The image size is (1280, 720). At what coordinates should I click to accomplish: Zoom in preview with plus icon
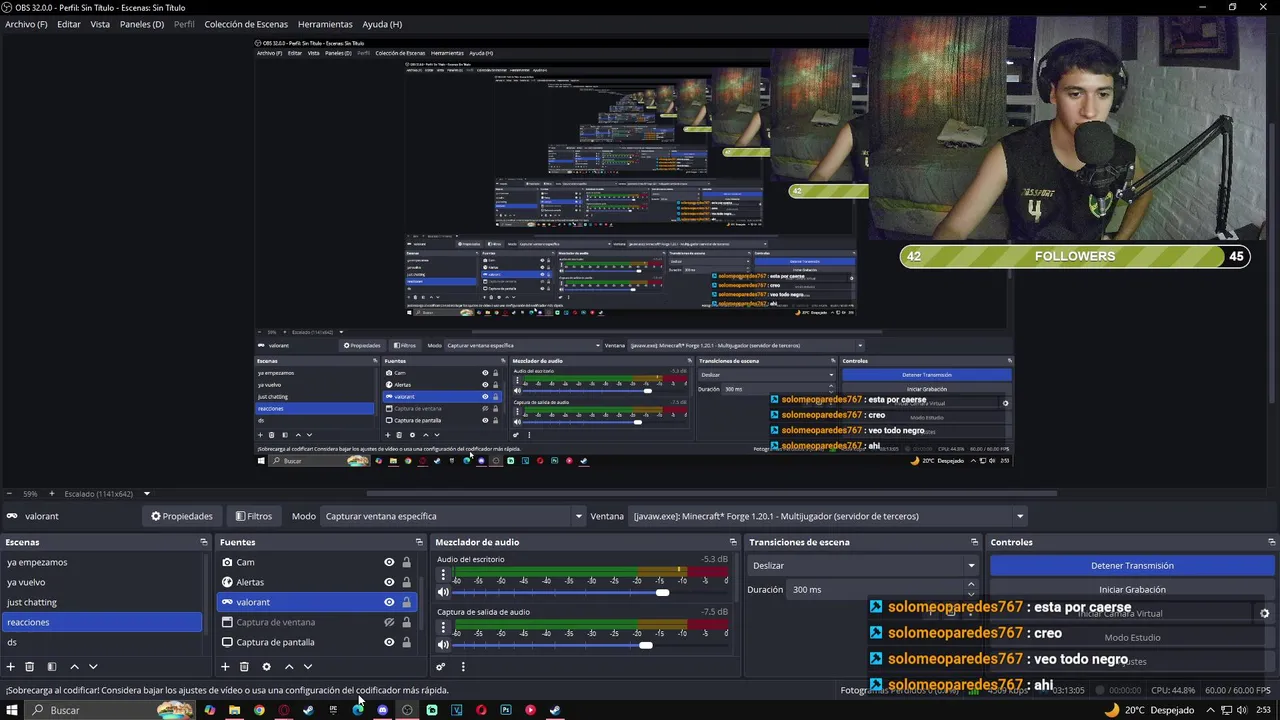tap(52, 494)
